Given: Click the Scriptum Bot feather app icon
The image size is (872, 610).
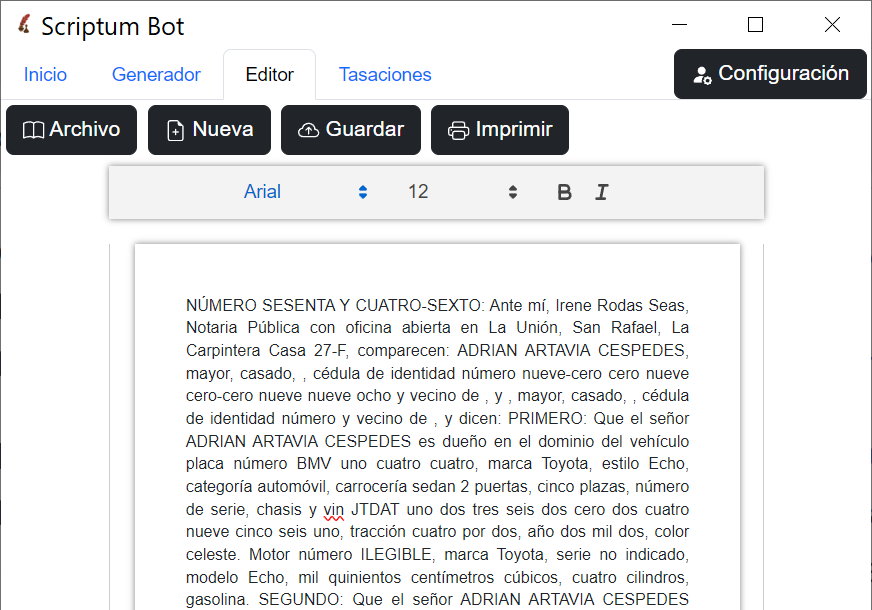Looking at the screenshot, I should click(24, 25).
